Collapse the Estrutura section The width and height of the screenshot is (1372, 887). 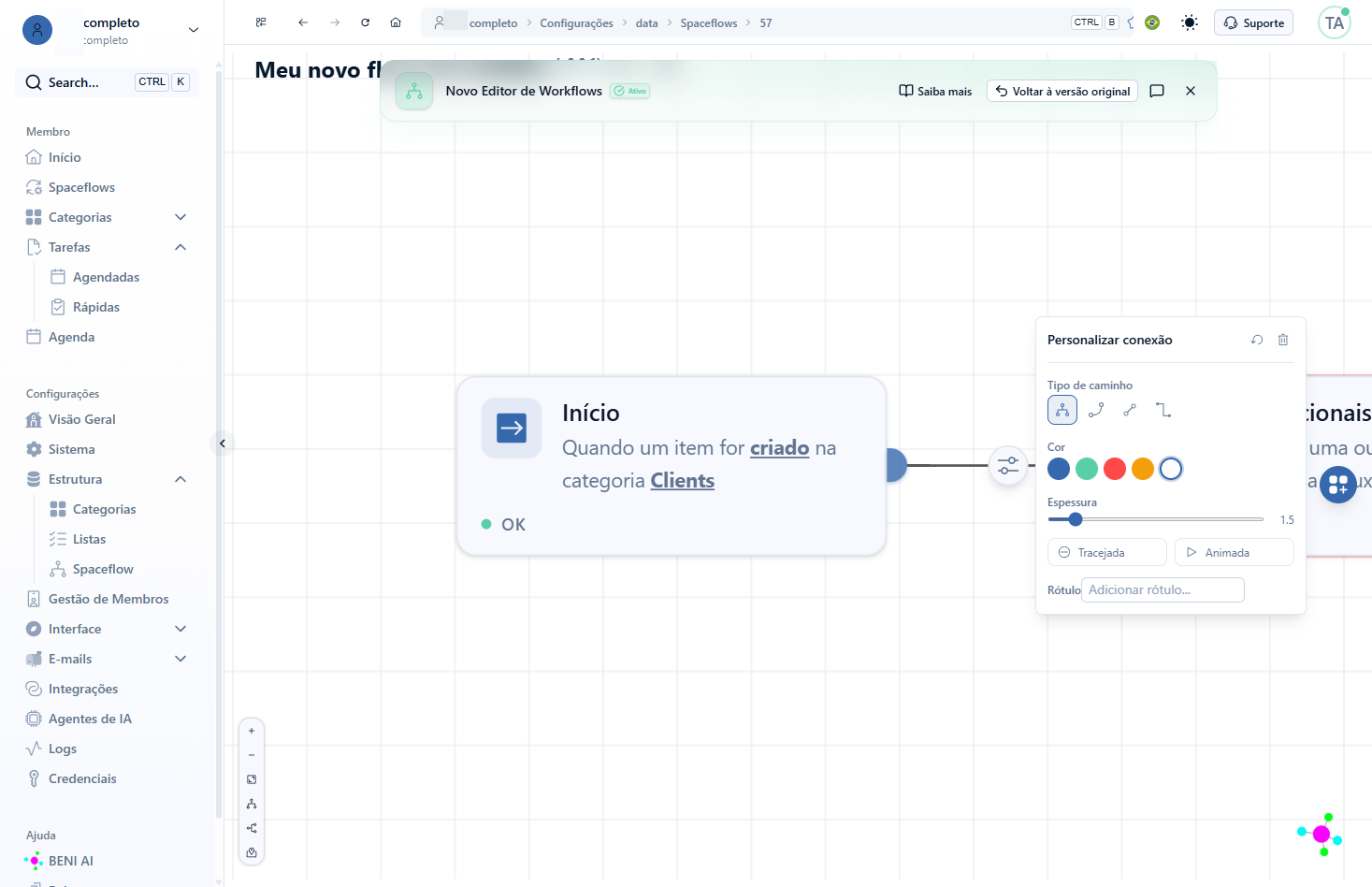point(181,479)
